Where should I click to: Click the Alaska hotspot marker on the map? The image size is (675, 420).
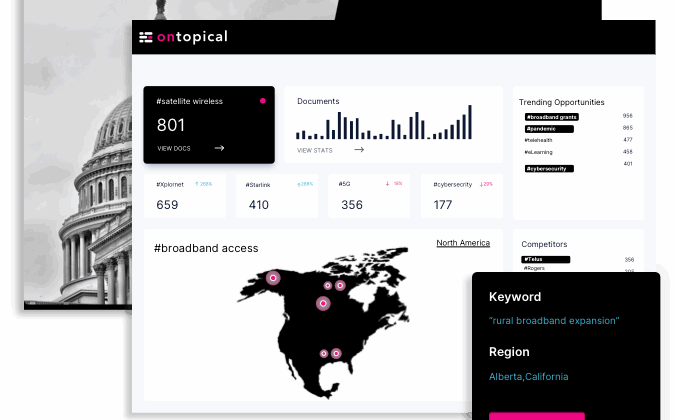[273, 278]
